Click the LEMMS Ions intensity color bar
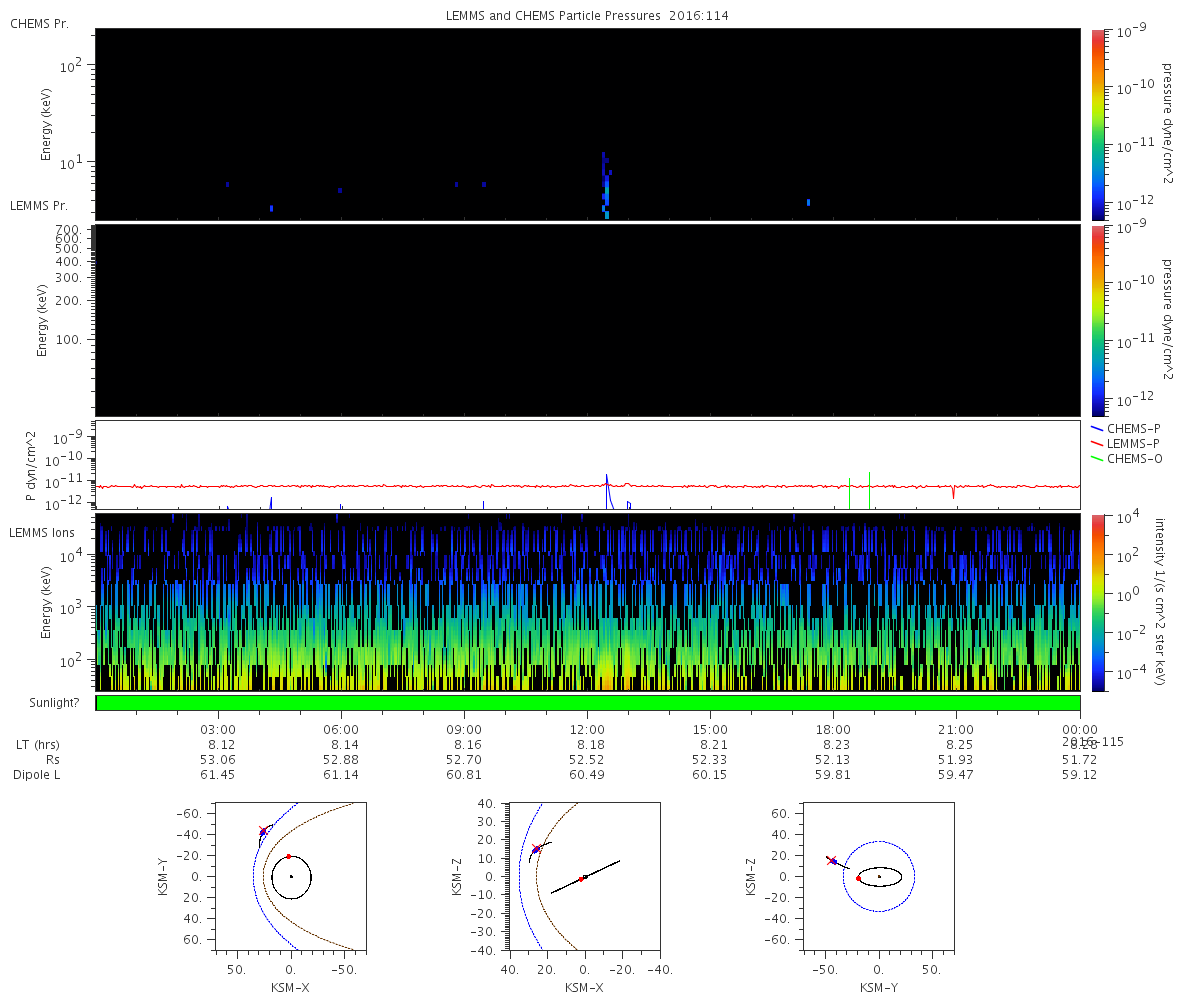 pos(1097,603)
